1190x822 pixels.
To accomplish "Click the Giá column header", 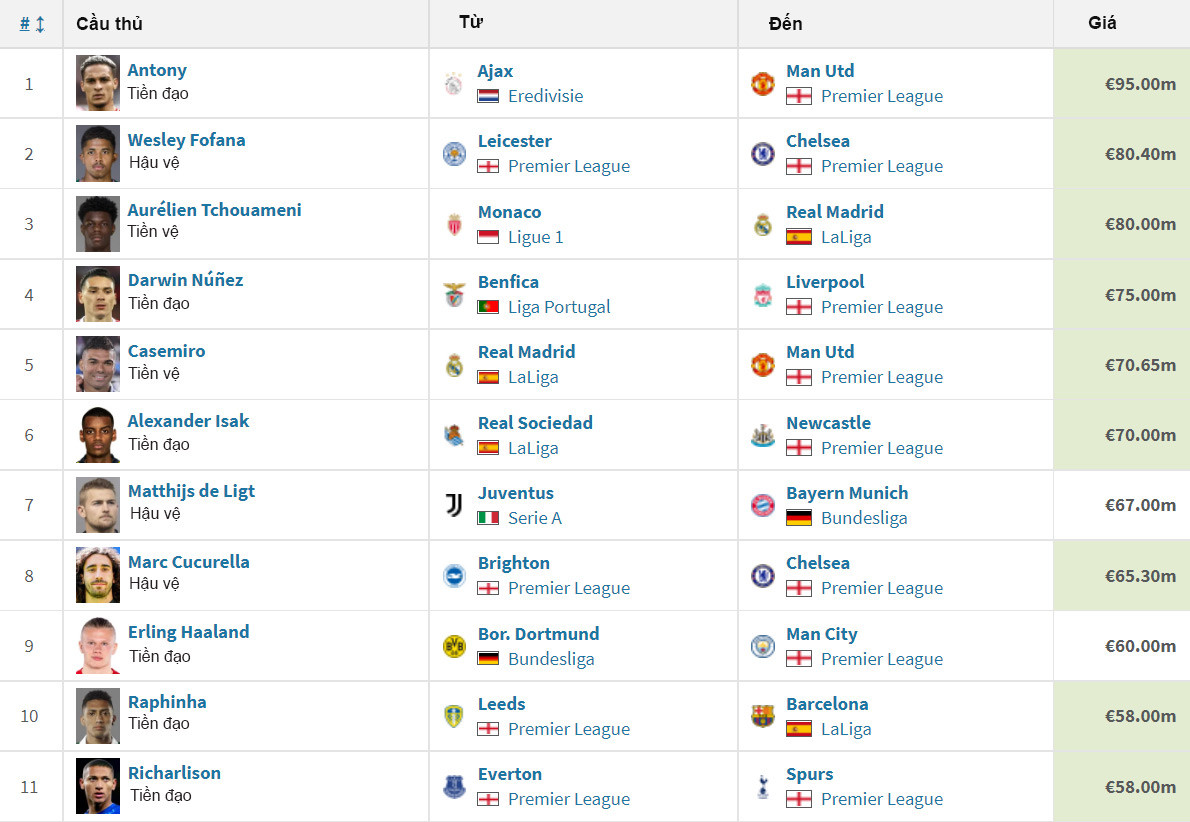I will click(x=1102, y=23).
